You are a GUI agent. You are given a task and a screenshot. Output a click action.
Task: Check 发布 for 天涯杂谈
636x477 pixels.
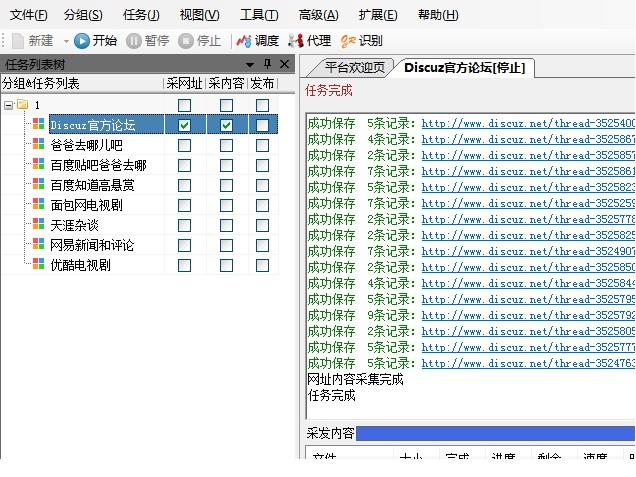[x=262, y=225]
